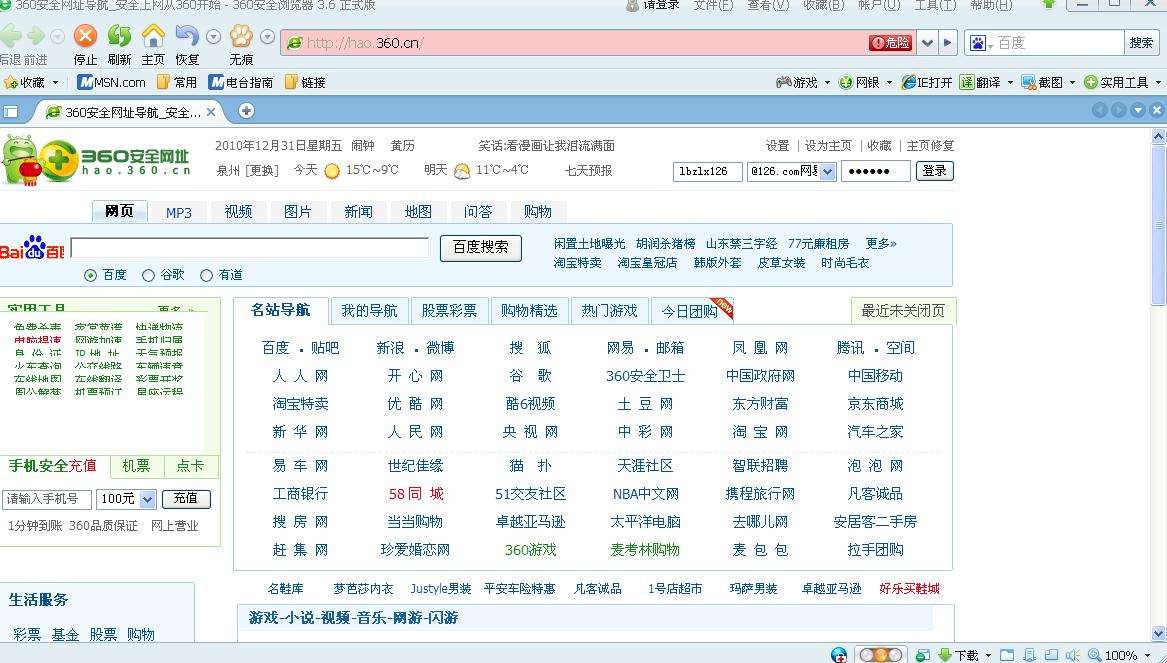Click the vertical scrollbar thumb
Viewport: 1167px width, 663px height.
(x=1159, y=223)
